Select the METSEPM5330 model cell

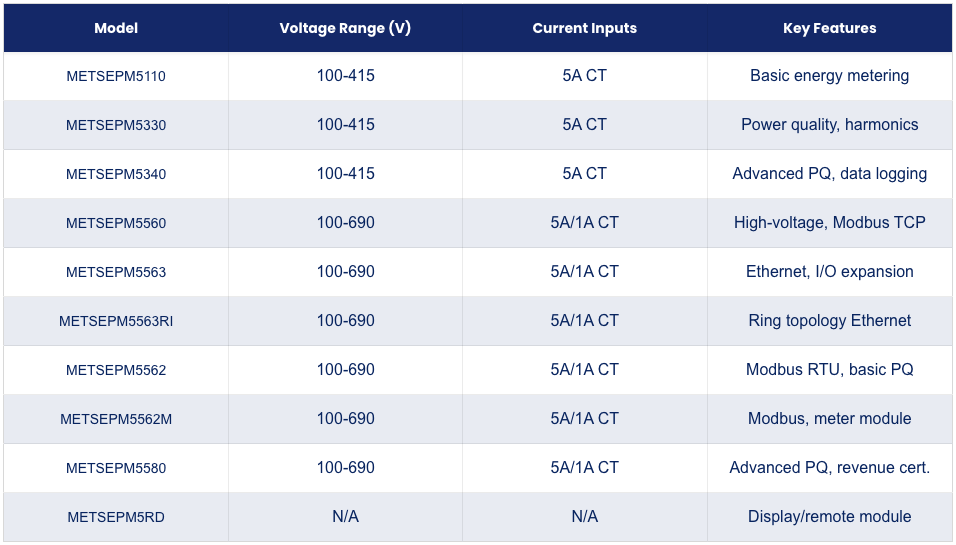116,125
